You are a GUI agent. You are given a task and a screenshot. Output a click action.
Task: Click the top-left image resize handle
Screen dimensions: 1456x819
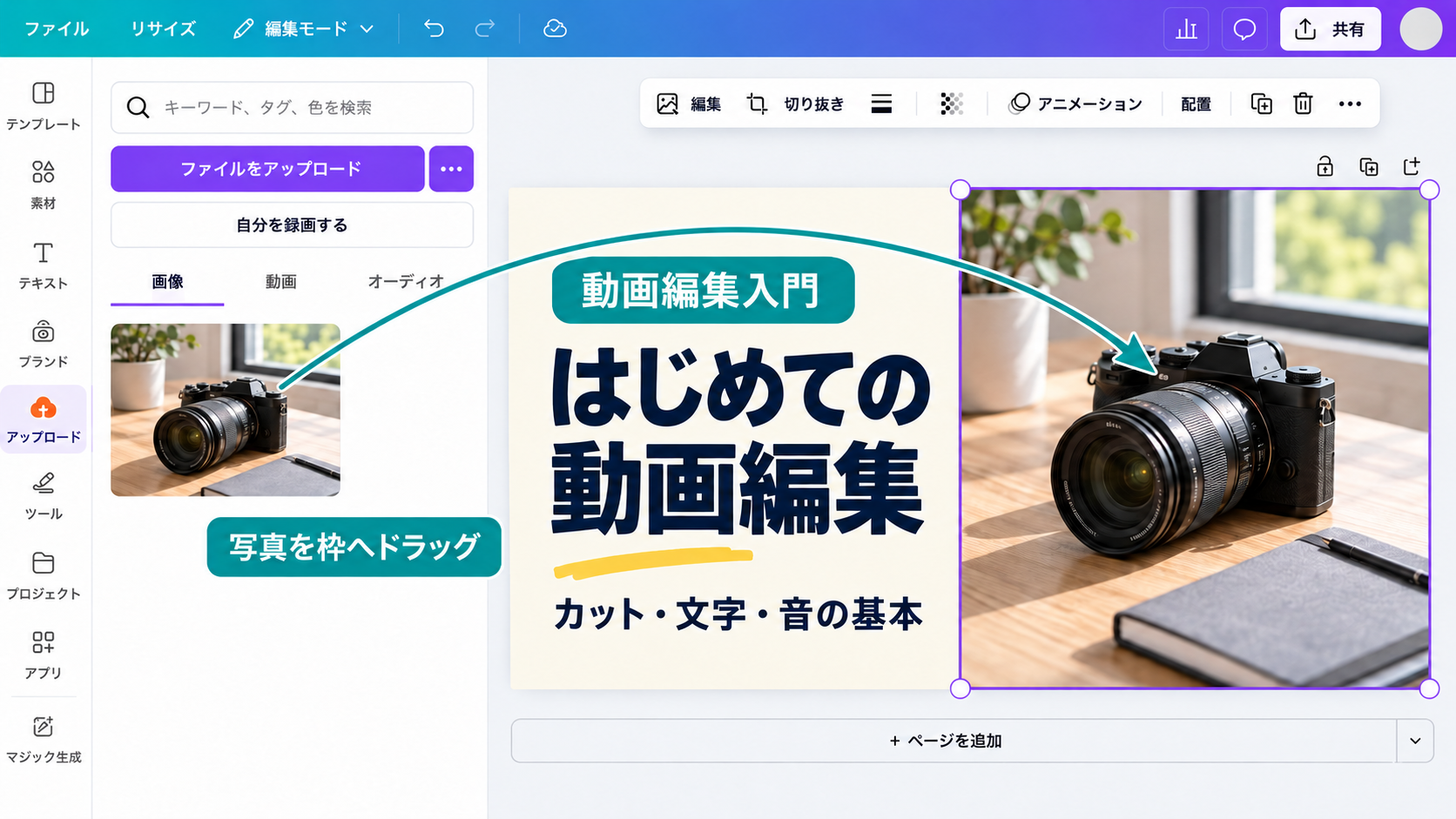pyautogui.click(x=960, y=190)
